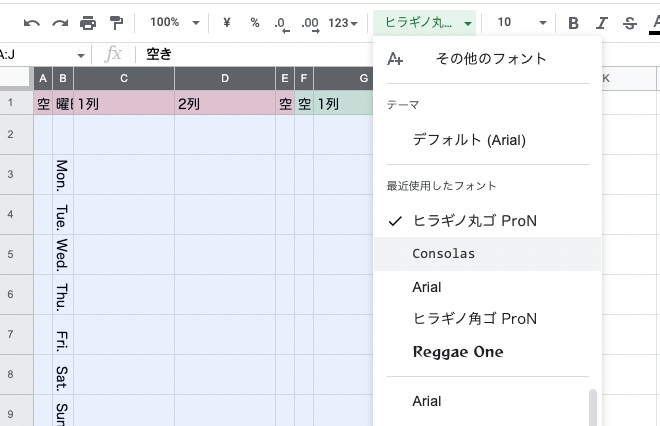Choose Arial in recently used fonts
Screen dimensions: 660x426
tap(487, 287)
